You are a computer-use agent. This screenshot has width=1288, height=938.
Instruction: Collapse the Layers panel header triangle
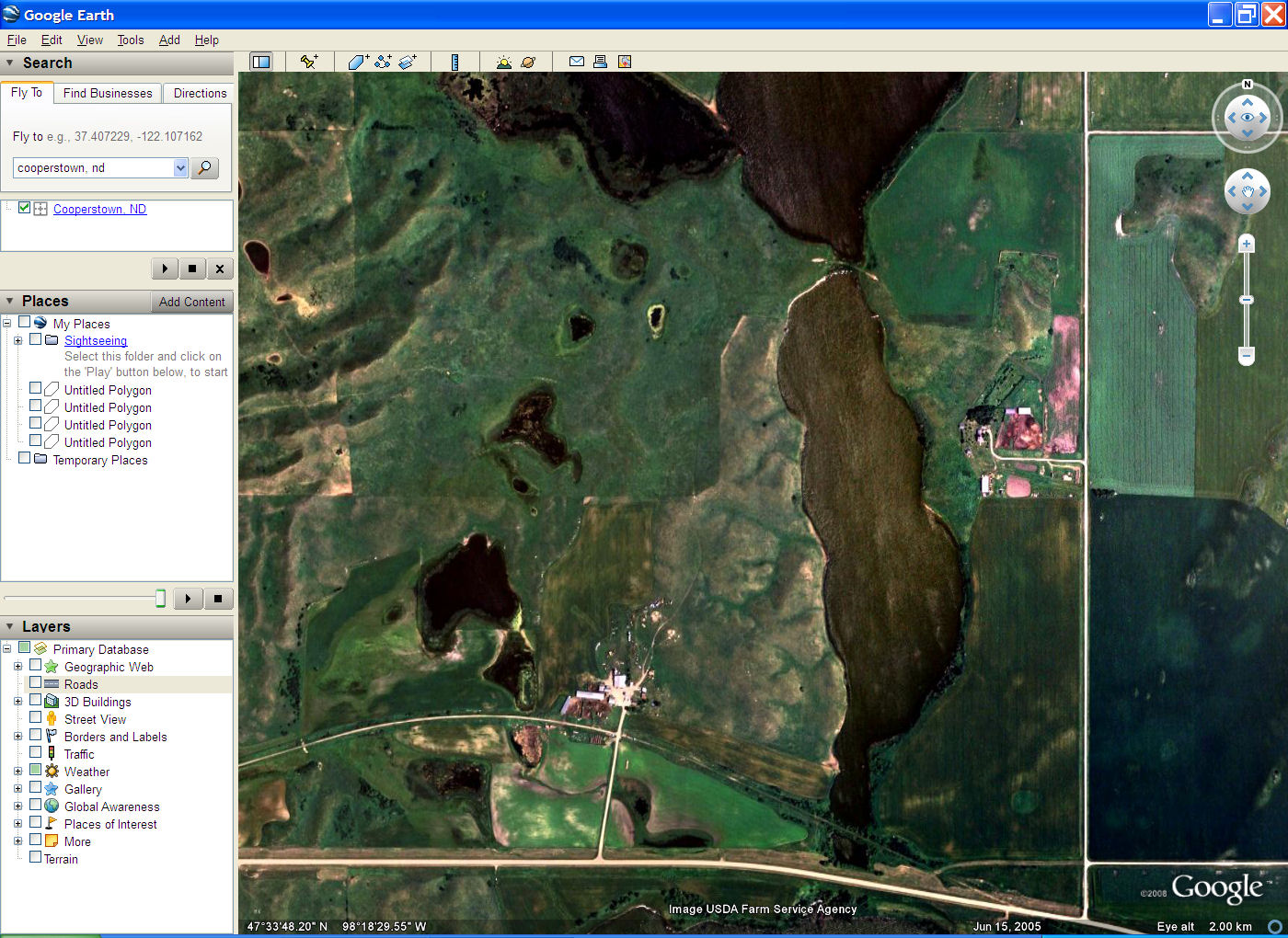[10, 627]
